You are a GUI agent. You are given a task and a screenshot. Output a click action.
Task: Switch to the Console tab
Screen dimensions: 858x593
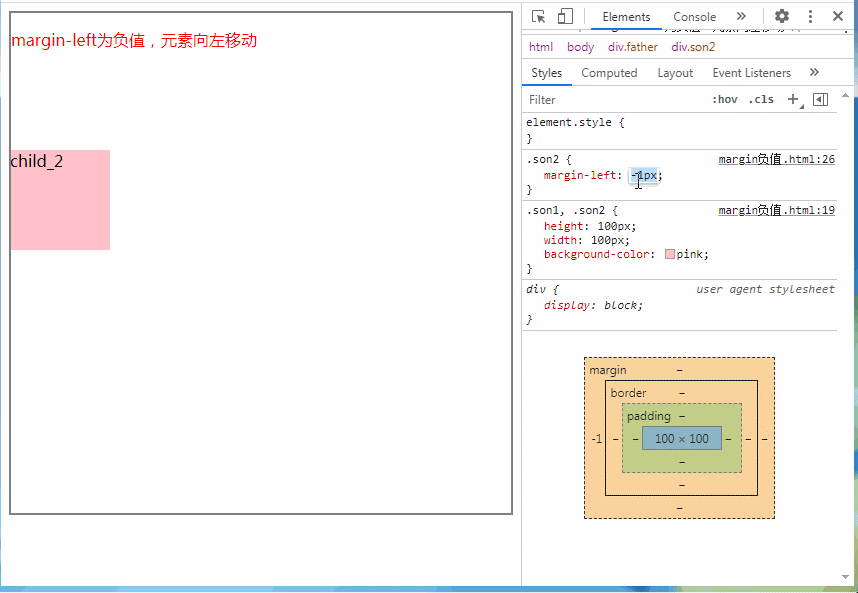tap(694, 17)
